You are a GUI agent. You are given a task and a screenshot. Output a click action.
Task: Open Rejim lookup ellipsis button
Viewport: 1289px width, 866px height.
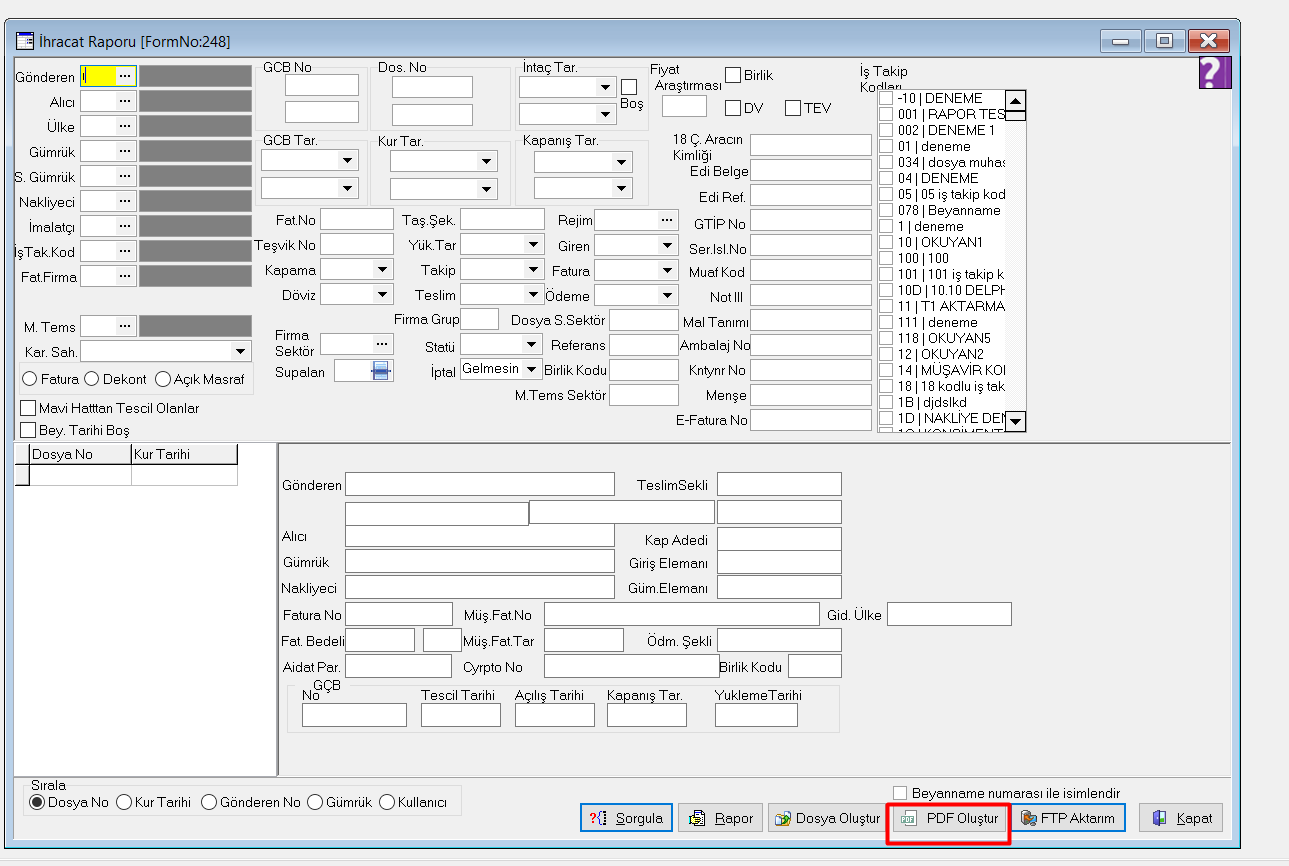(x=667, y=220)
